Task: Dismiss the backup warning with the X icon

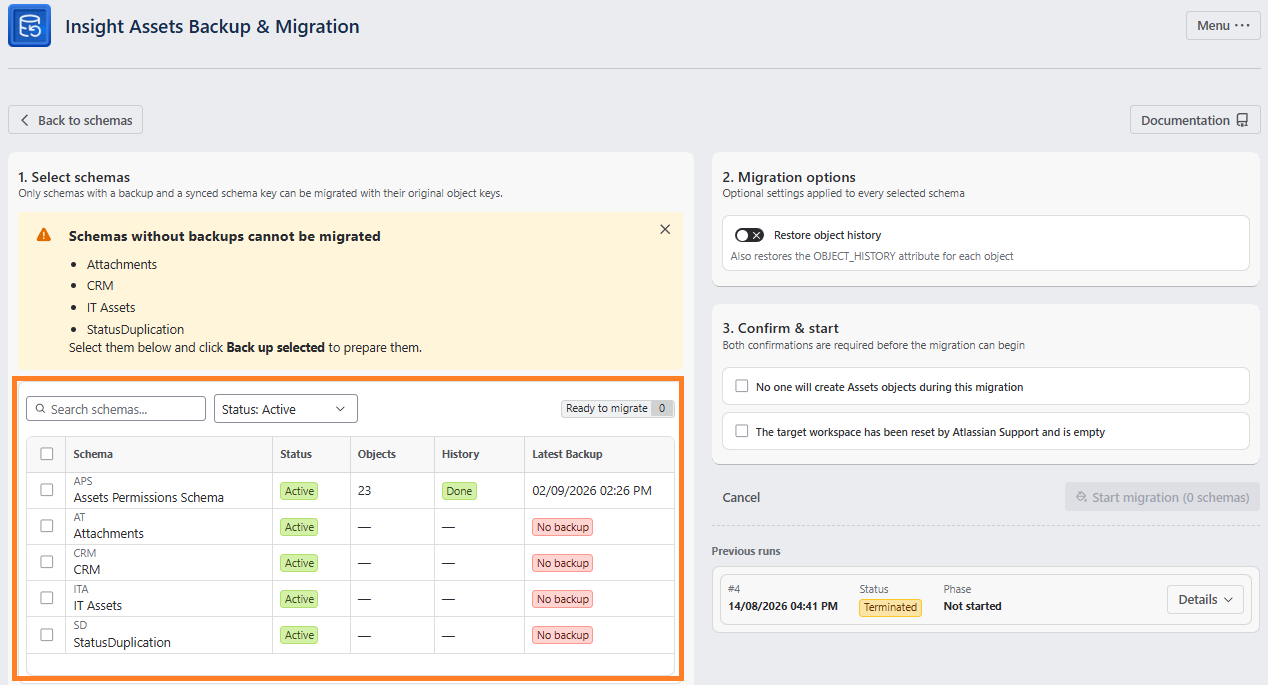Action: 665,229
